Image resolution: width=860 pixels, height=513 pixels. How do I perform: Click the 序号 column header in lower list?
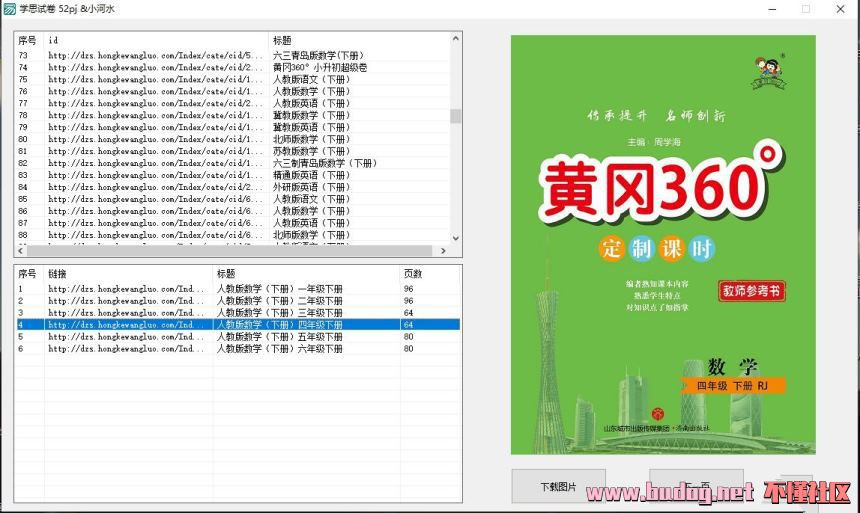tap(29, 274)
